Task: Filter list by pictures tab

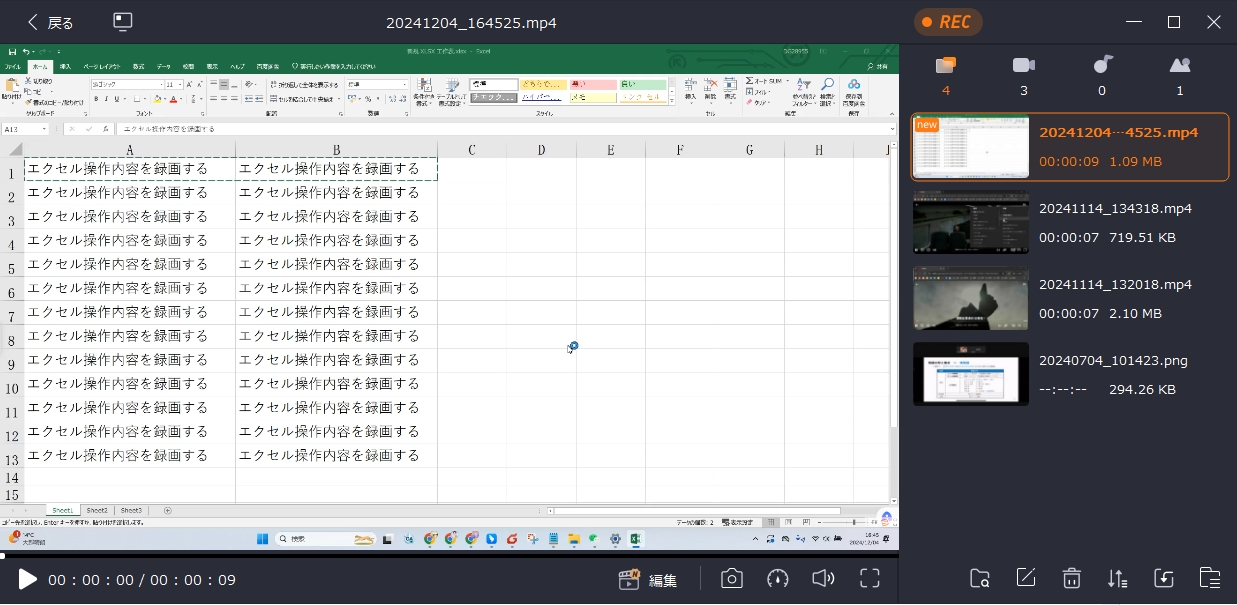Action: point(1180,74)
